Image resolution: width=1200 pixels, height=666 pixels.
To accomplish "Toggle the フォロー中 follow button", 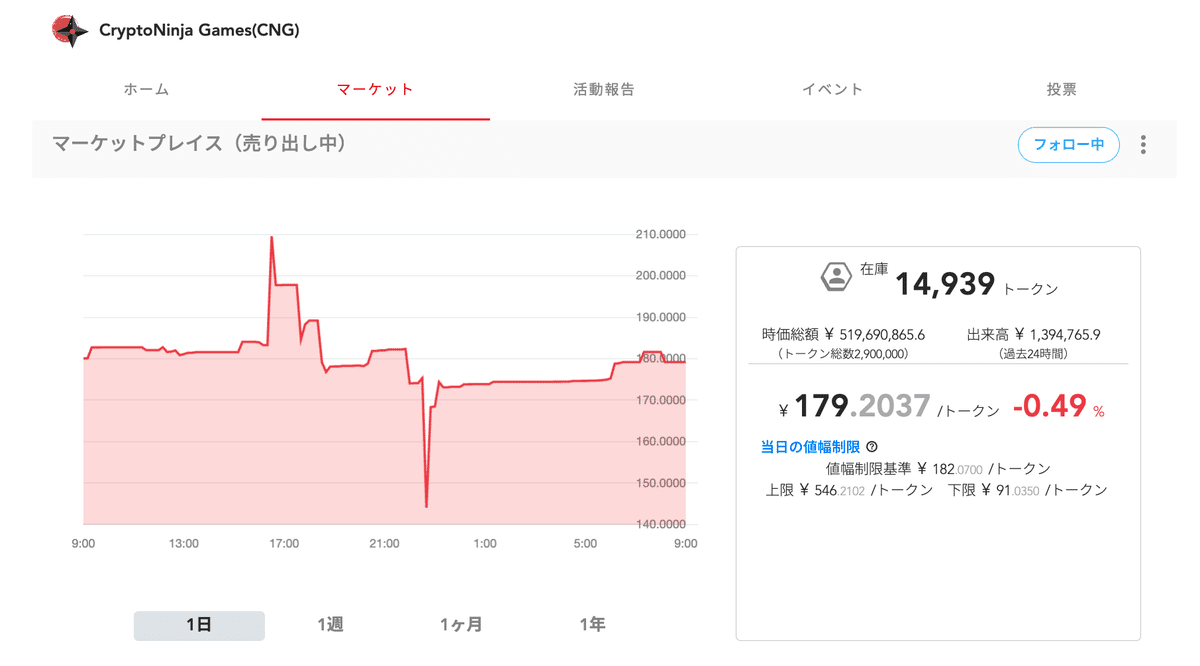I will click(x=1069, y=144).
